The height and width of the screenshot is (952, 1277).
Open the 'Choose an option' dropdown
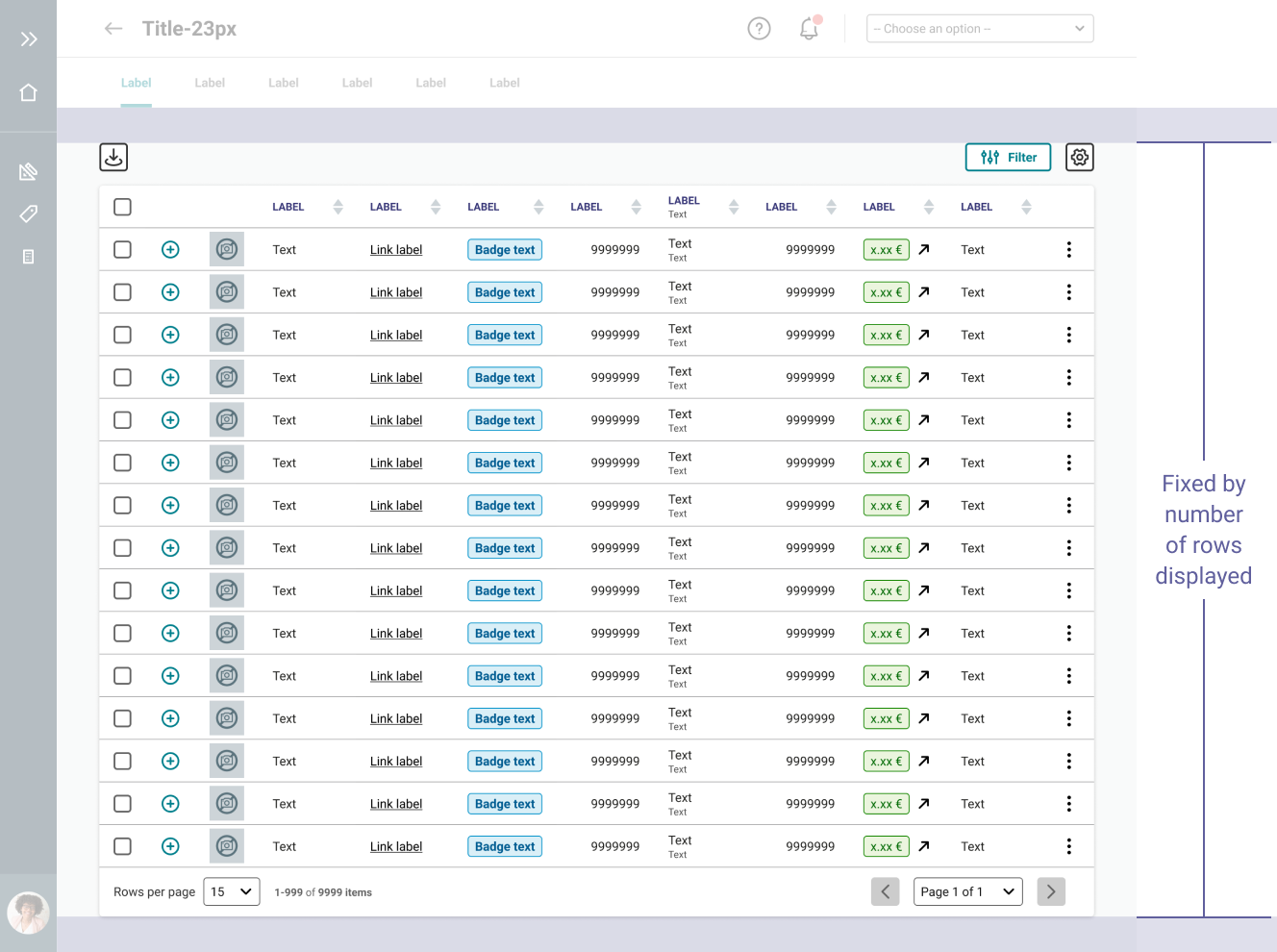tap(979, 29)
